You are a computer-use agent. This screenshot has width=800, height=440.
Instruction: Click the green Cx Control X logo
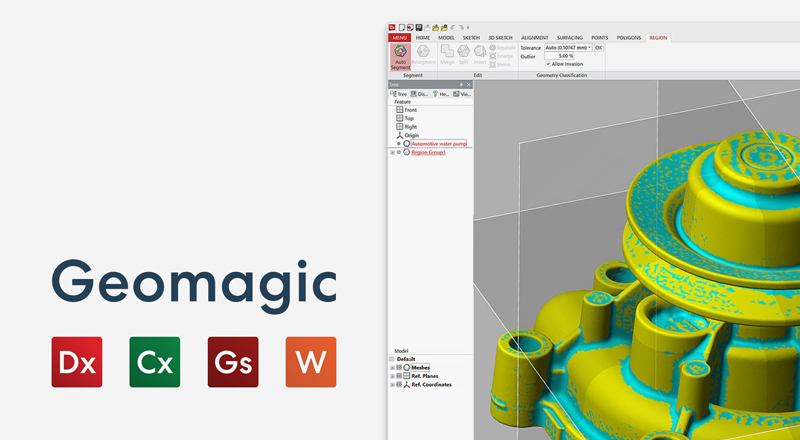click(155, 362)
